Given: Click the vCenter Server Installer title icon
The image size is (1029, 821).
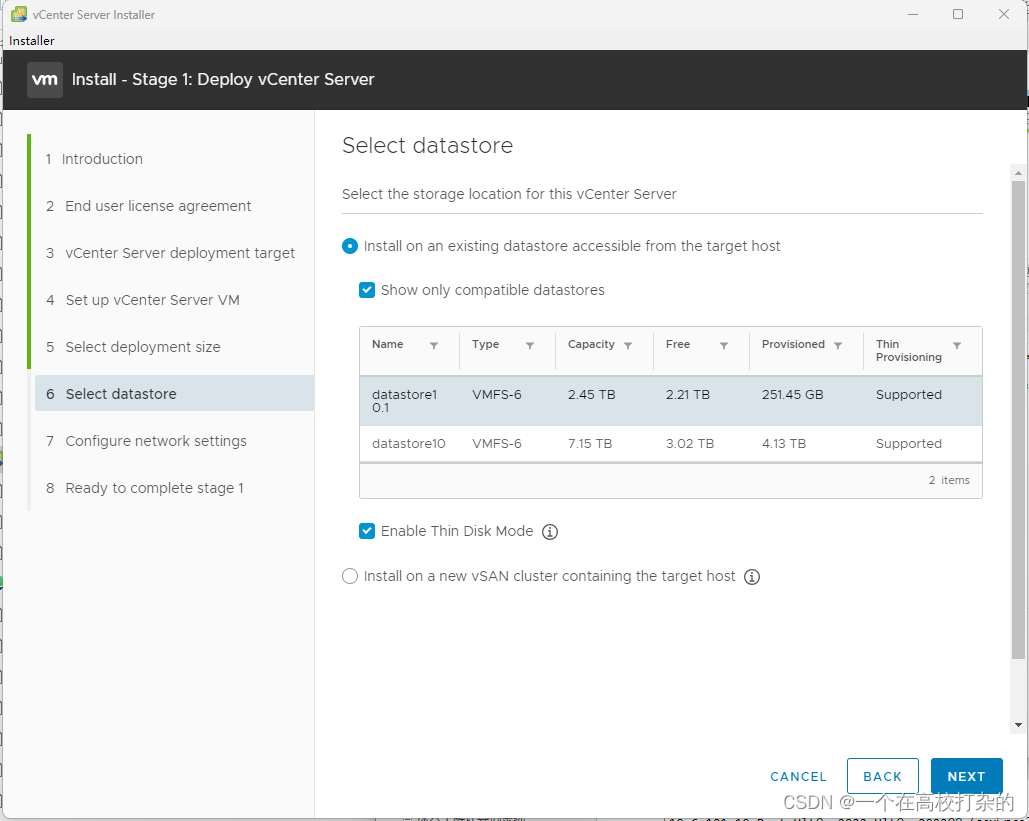Looking at the screenshot, I should [19, 14].
